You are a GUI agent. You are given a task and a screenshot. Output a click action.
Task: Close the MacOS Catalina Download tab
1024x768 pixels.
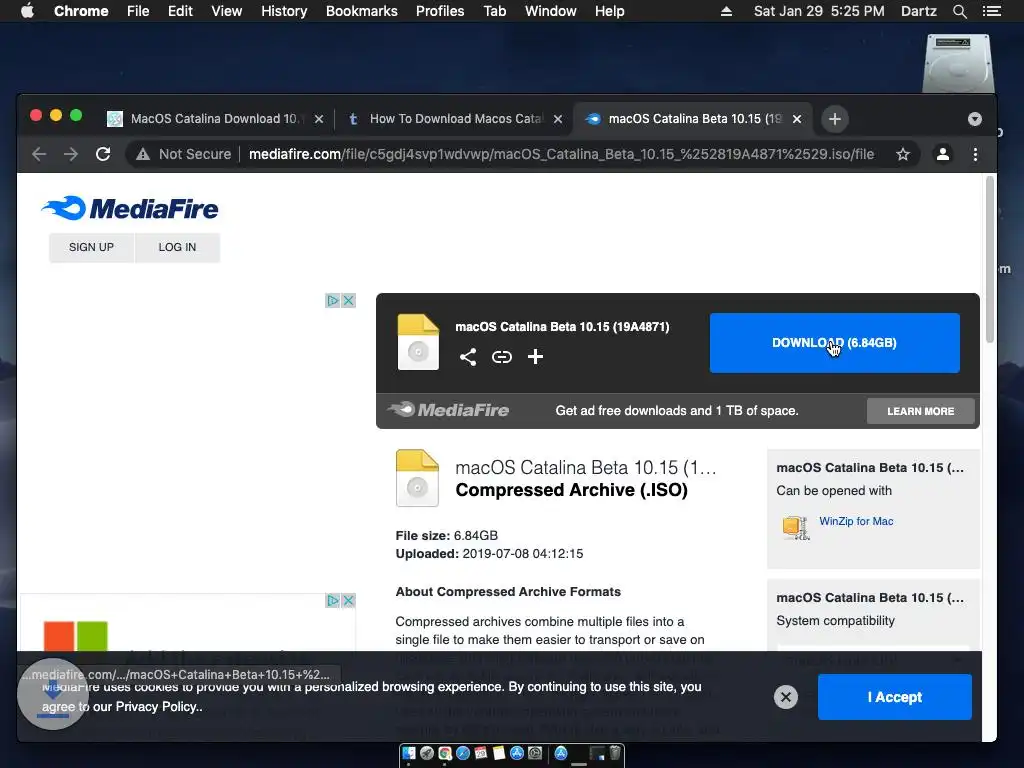pos(319,119)
